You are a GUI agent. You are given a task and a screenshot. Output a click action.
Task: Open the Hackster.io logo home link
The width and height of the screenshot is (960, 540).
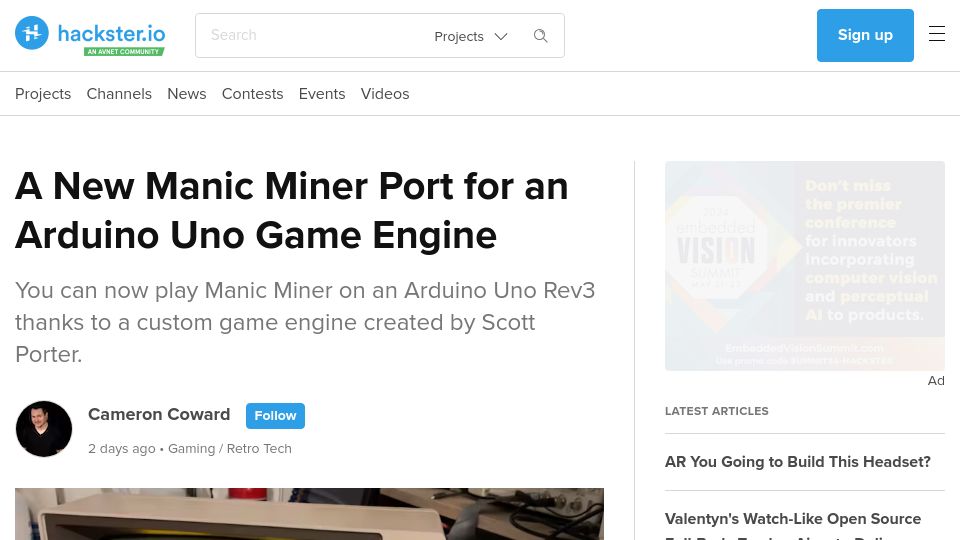pyautogui.click(x=90, y=34)
